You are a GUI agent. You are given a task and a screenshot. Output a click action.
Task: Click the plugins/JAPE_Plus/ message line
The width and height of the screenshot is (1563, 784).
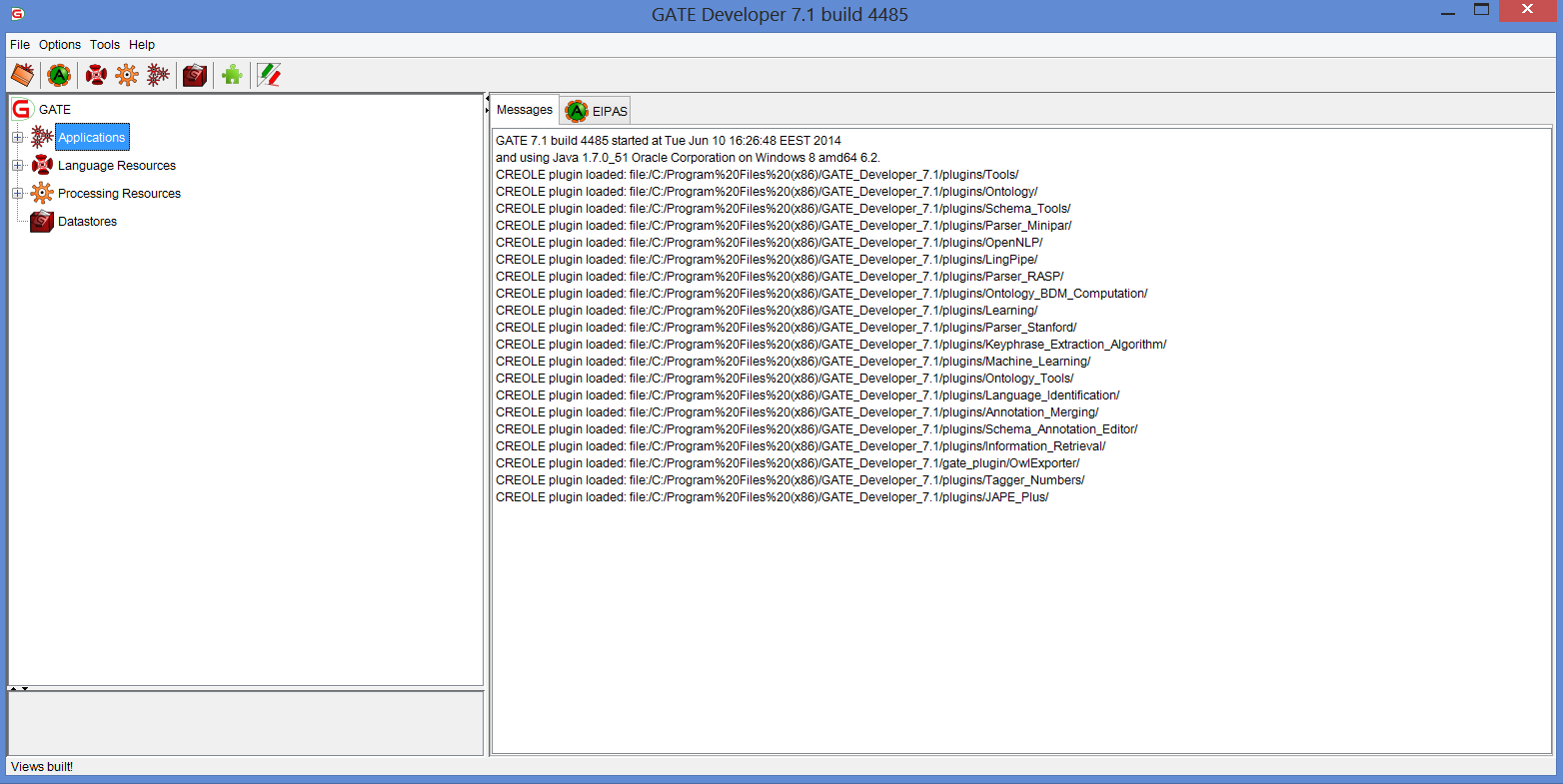pos(773,497)
